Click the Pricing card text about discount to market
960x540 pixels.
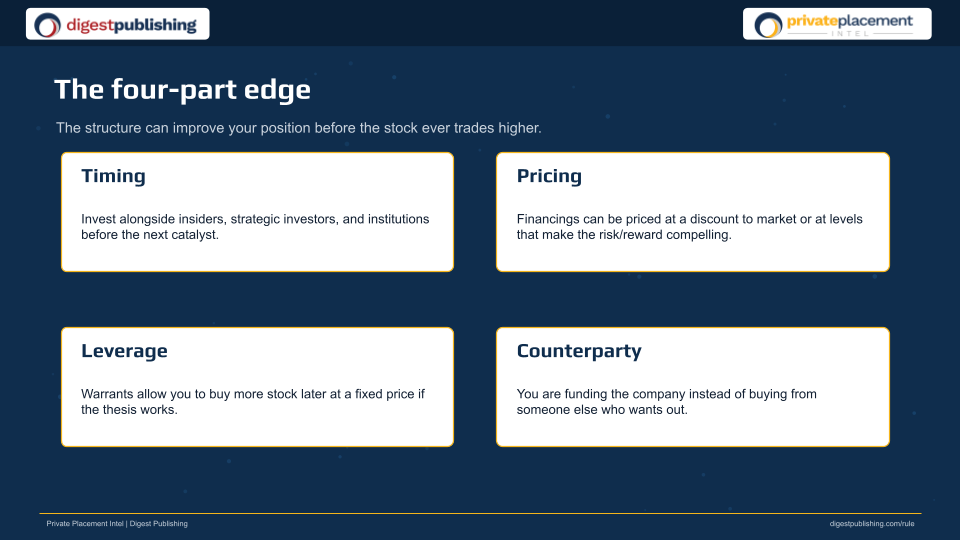pyautogui.click(x=689, y=227)
